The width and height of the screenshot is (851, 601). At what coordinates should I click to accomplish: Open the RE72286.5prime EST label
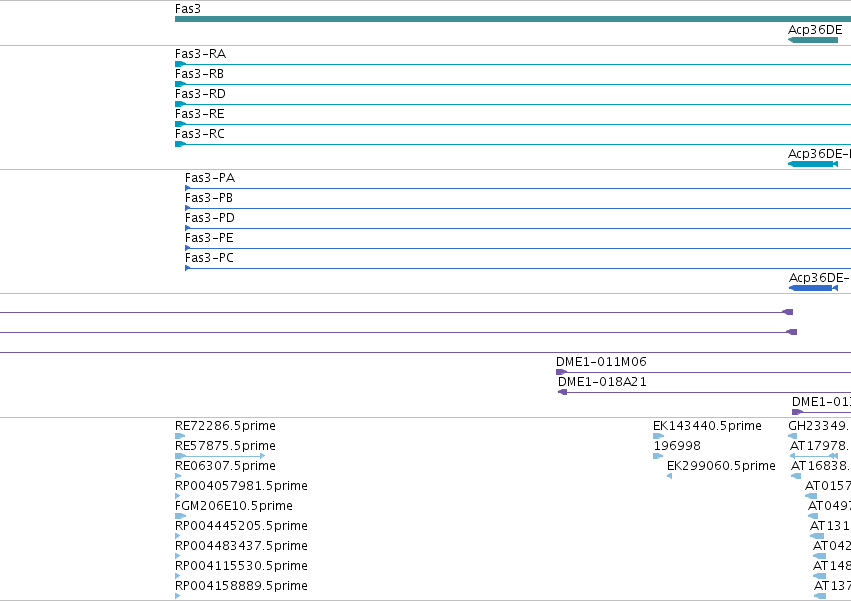pos(225,426)
